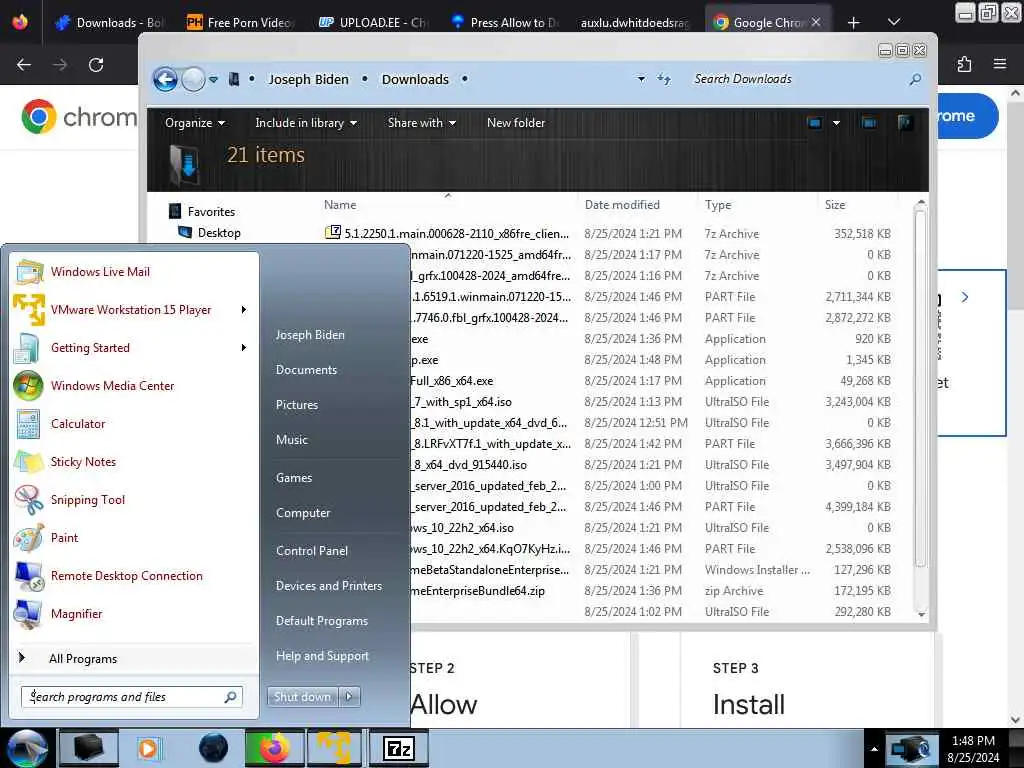Click Explorer forward navigation arrow
This screenshot has width=1024, height=768.
click(x=193, y=80)
